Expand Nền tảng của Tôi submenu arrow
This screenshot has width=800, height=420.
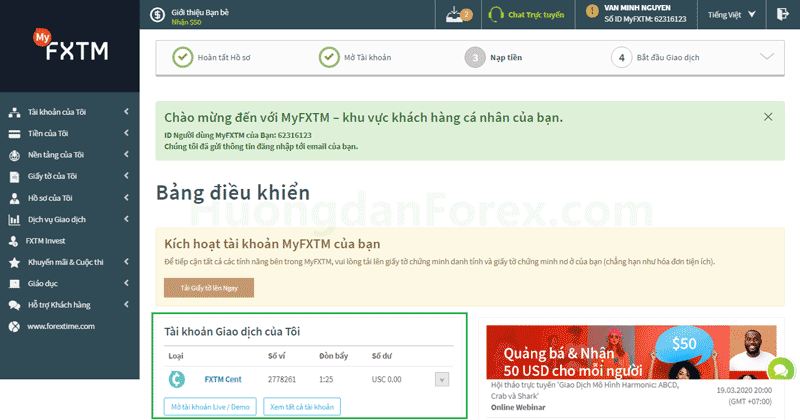126,154
